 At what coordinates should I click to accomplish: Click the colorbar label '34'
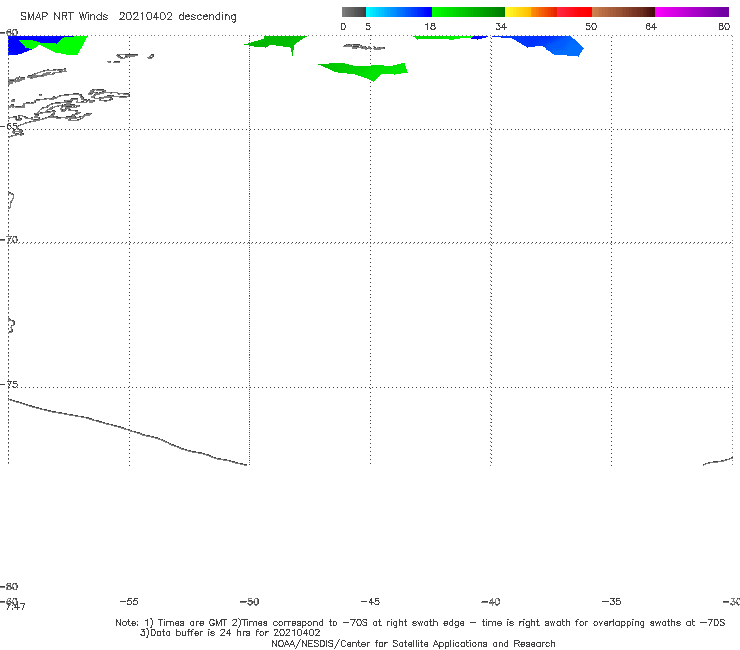point(501,27)
